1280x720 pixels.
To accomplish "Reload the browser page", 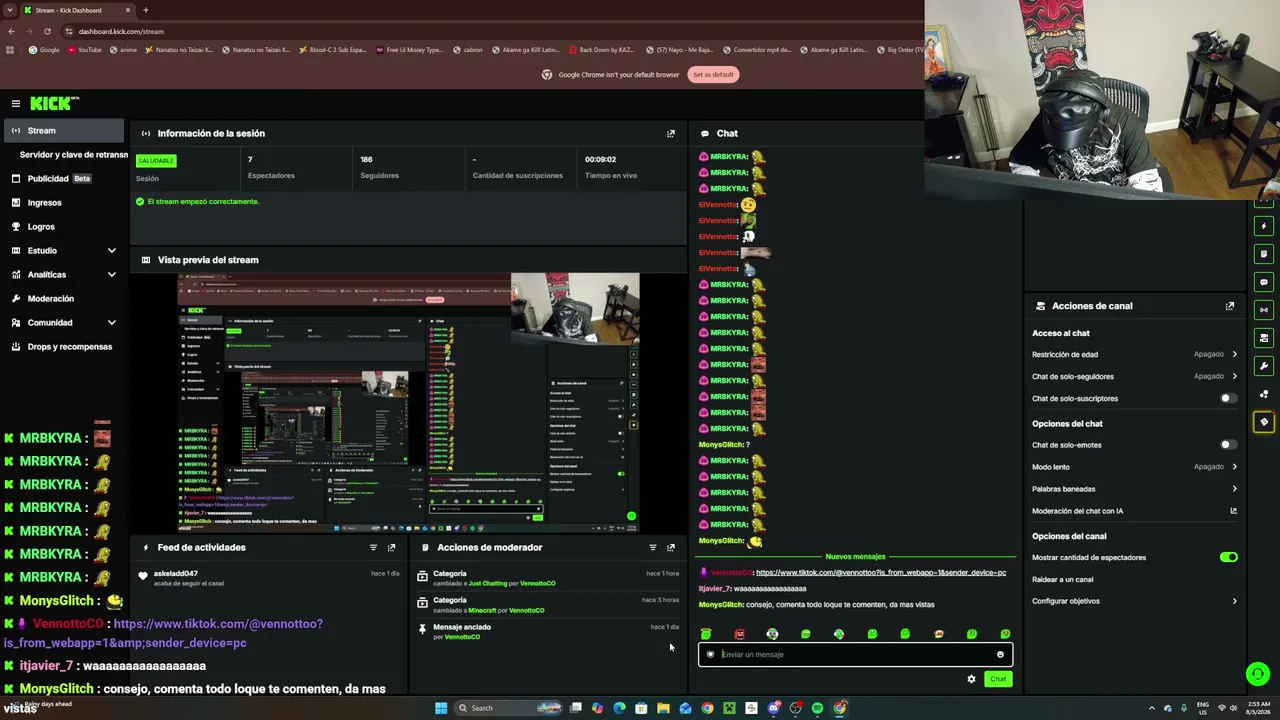I will click(x=47, y=31).
